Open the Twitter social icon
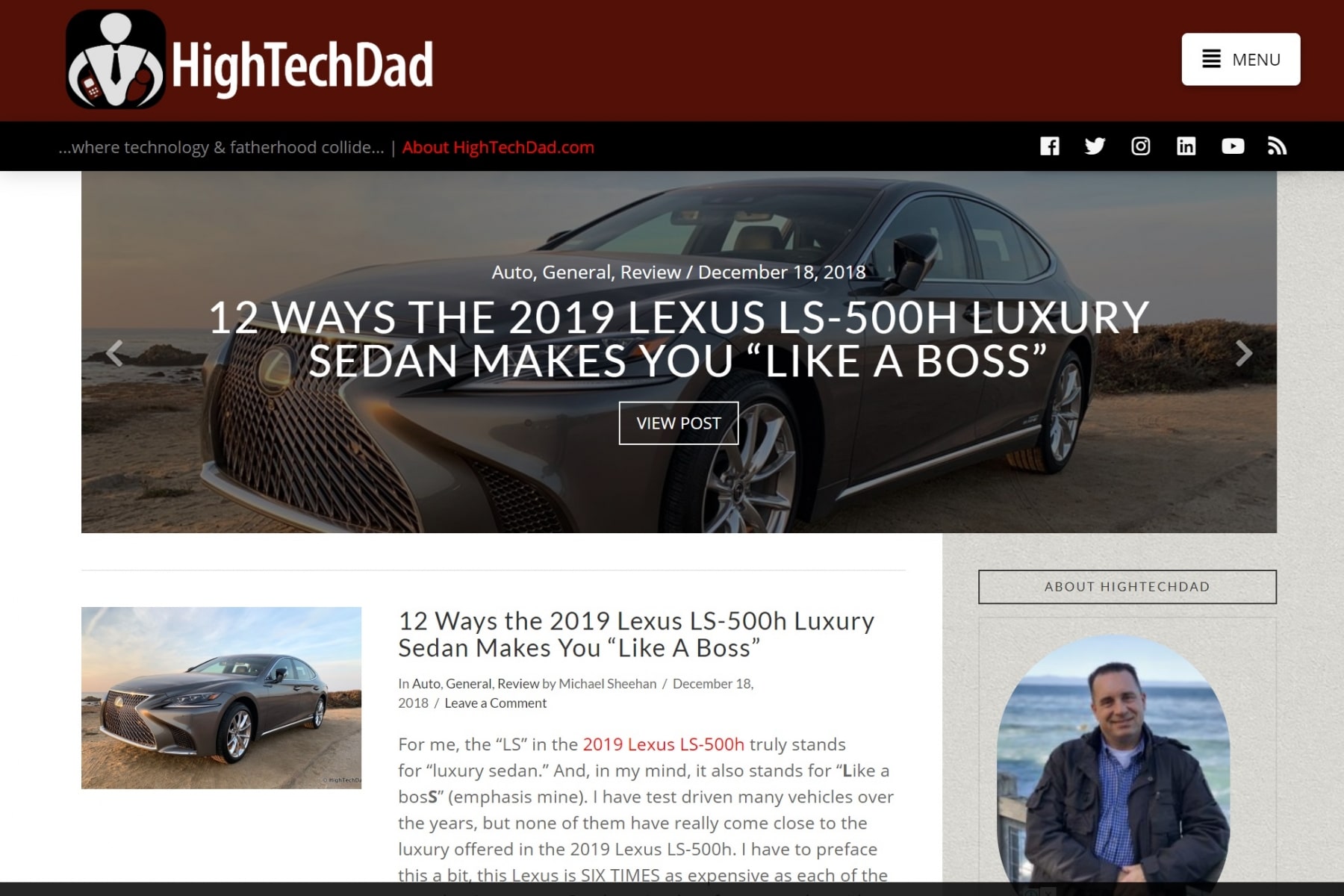This screenshot has height=896, width=1344. (x=1095, y=146)
